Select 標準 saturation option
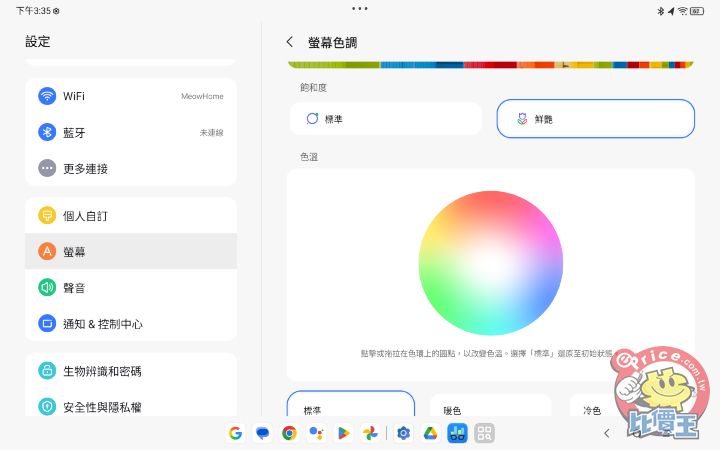This screenshot has height=450, width=720. coord(386,119)
